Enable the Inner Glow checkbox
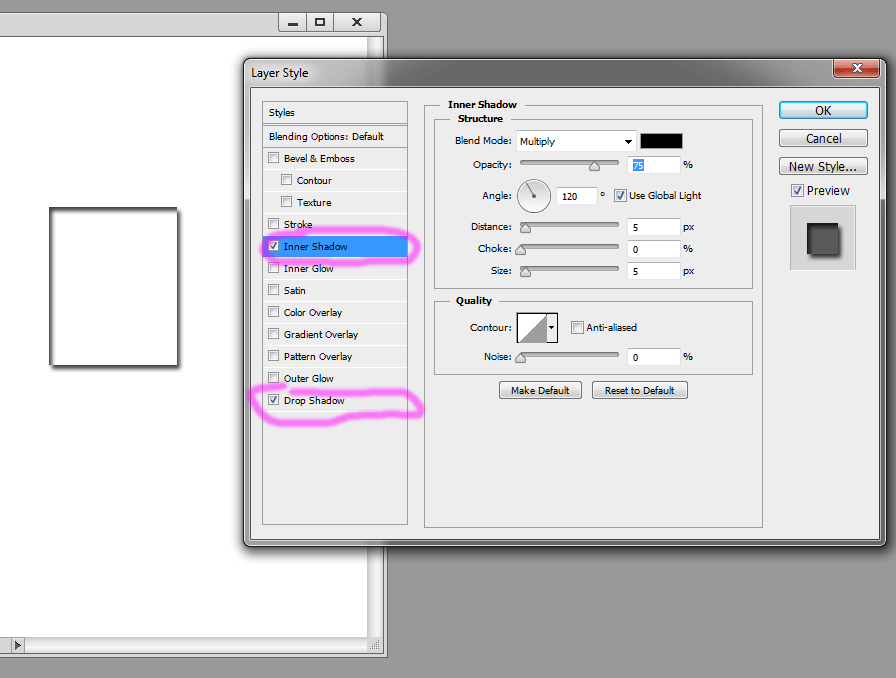 (274, 268)
